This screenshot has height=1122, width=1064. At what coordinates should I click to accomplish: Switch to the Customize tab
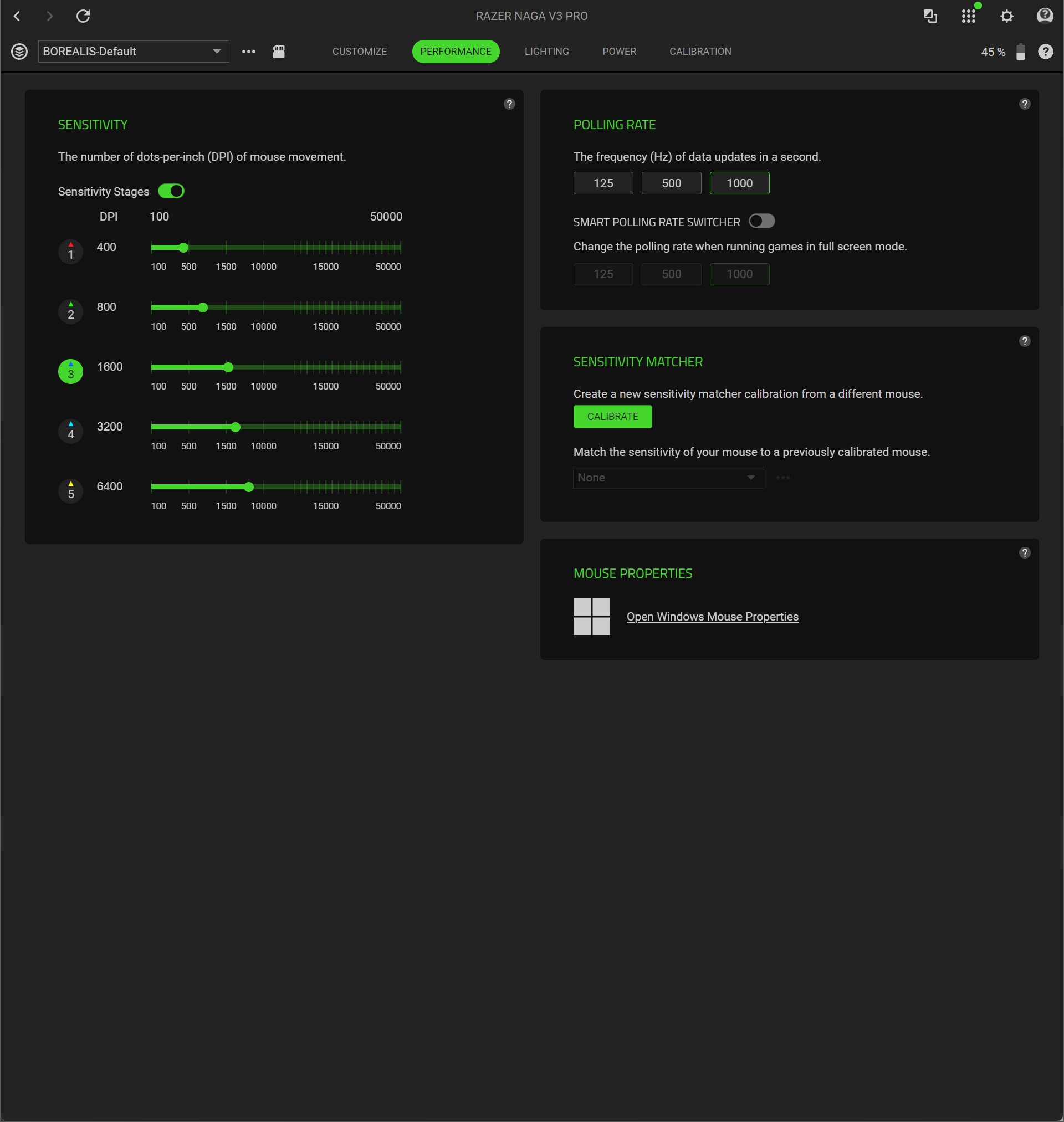(360, 52)
